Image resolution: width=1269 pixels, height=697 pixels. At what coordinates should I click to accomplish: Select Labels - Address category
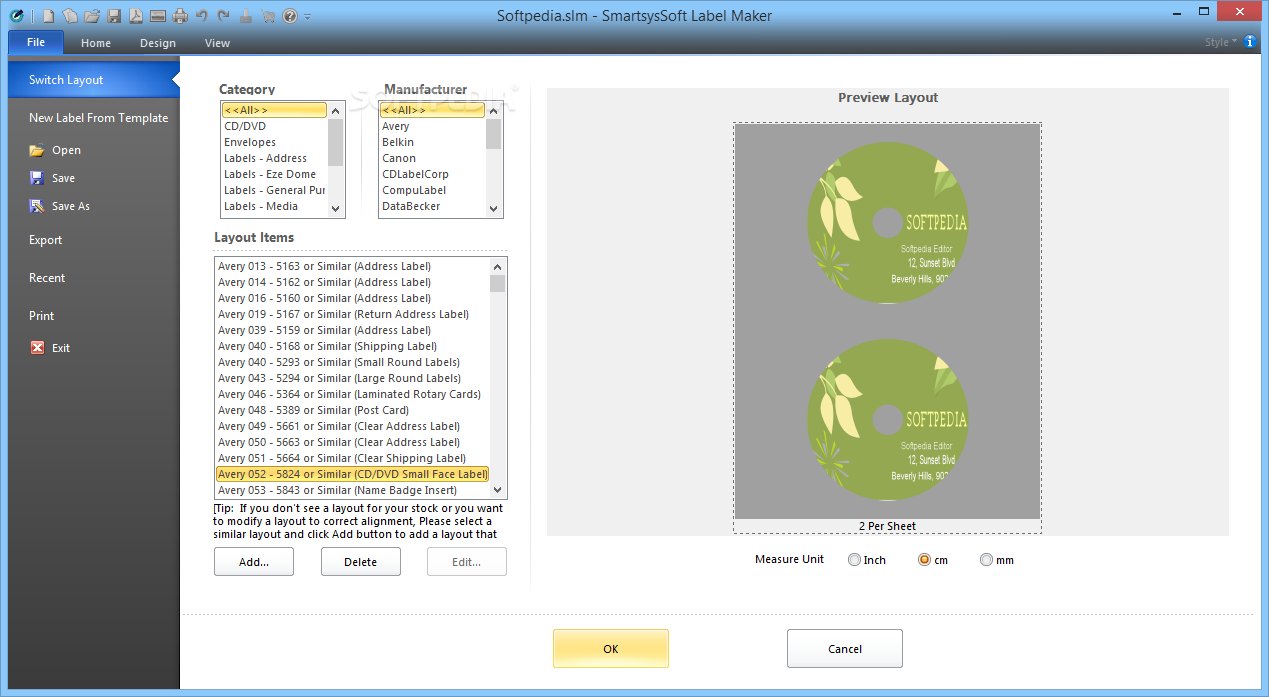pyautogui.click(x=265, y=158)
